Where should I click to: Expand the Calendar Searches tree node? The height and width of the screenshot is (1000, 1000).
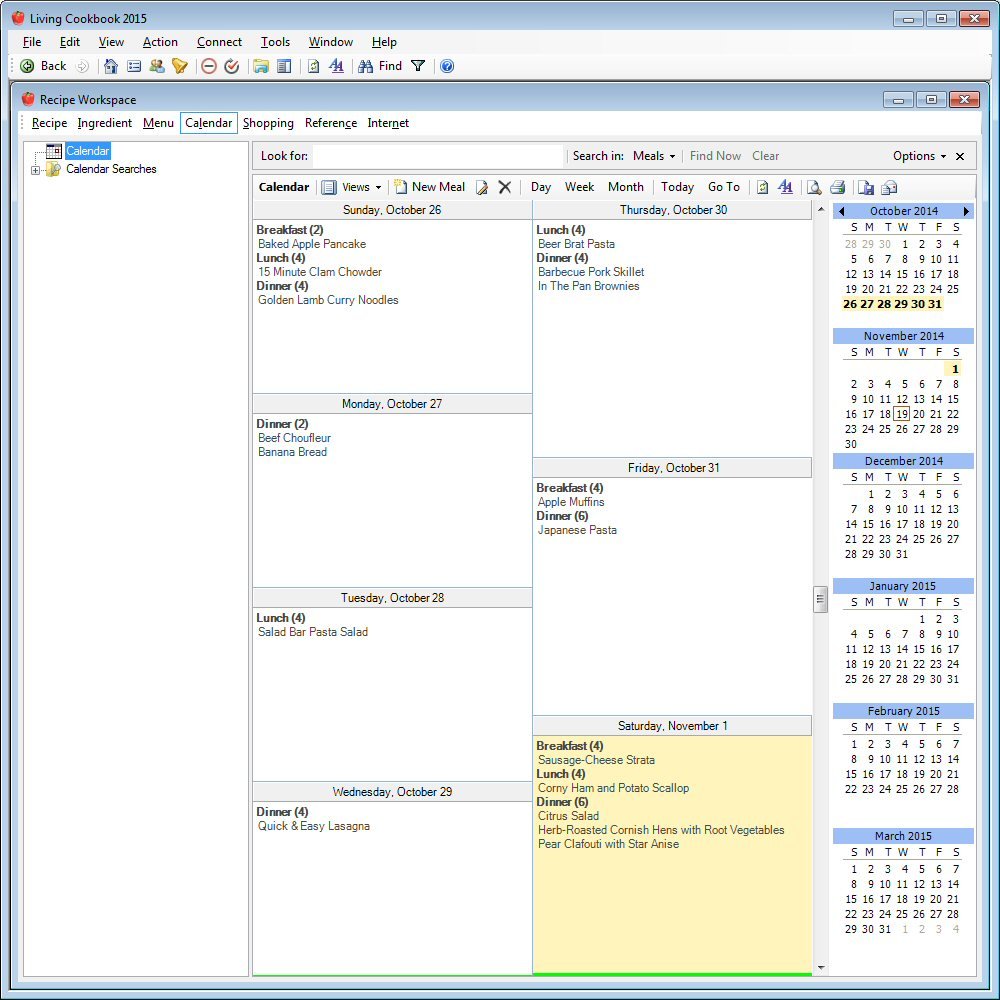coord(36,170)
